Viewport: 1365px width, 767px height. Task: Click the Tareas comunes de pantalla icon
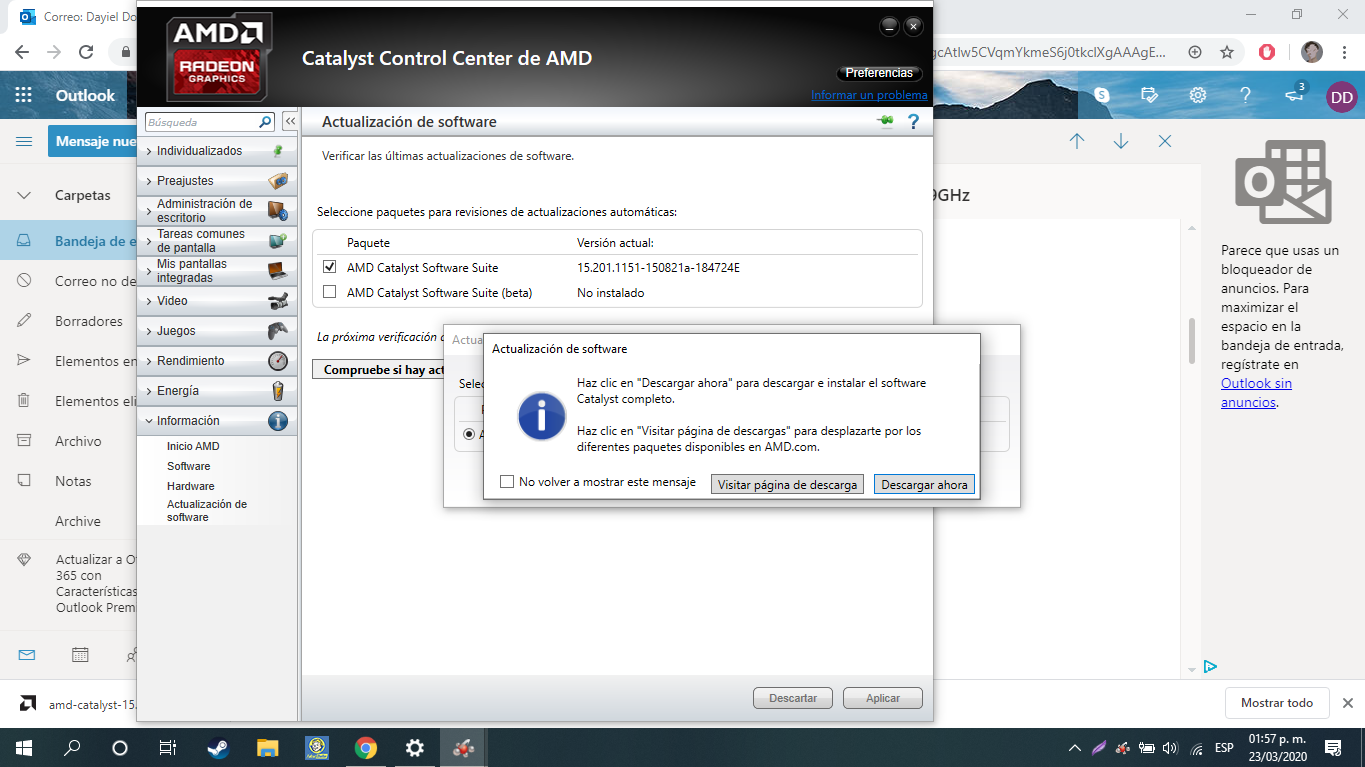coord(278,241)
